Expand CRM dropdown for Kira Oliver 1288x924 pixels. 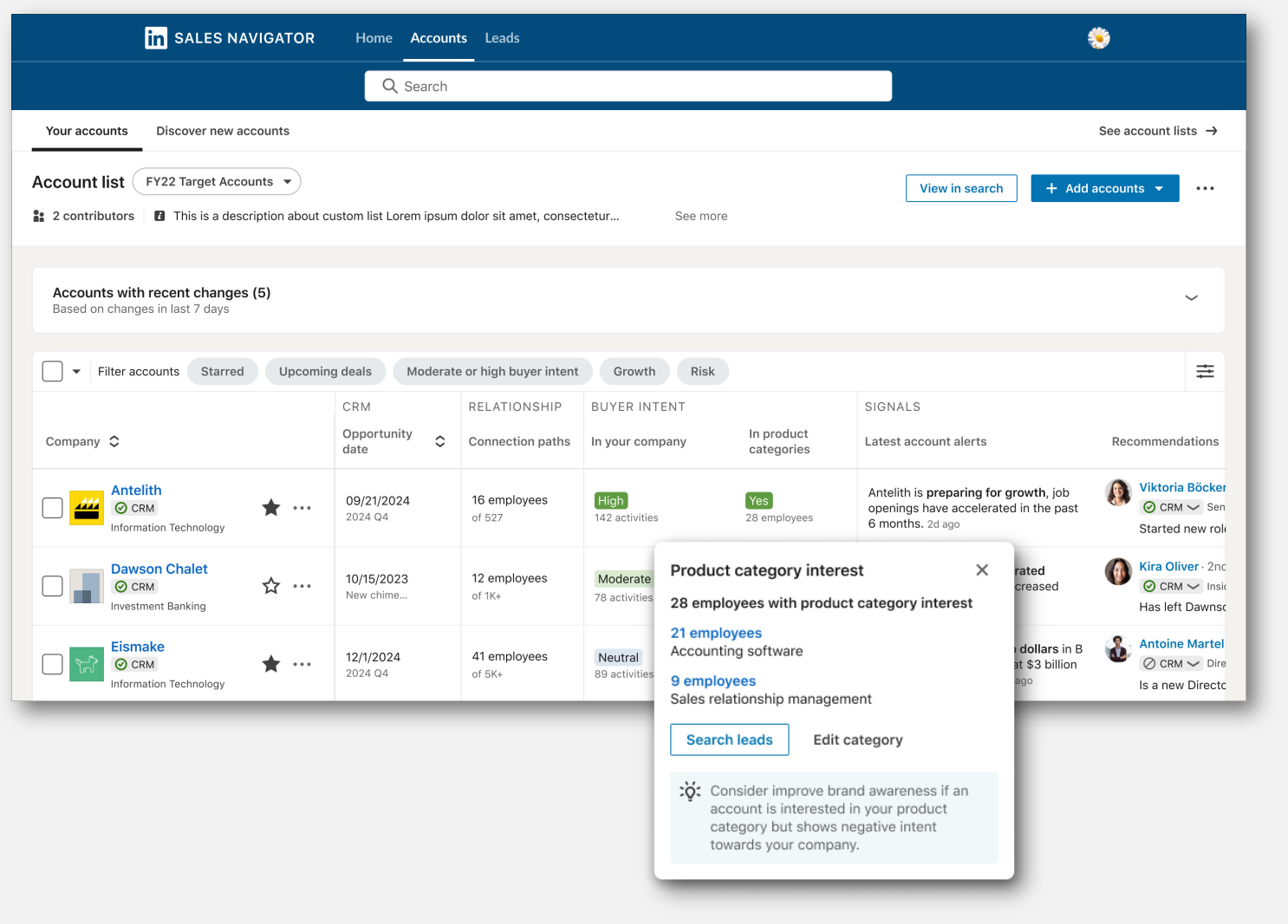1194,586
